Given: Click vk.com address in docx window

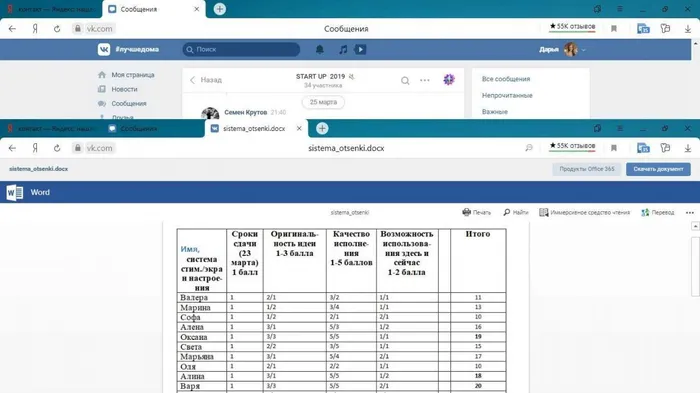Looking at the screenshot, I should (x=100, y=148).
